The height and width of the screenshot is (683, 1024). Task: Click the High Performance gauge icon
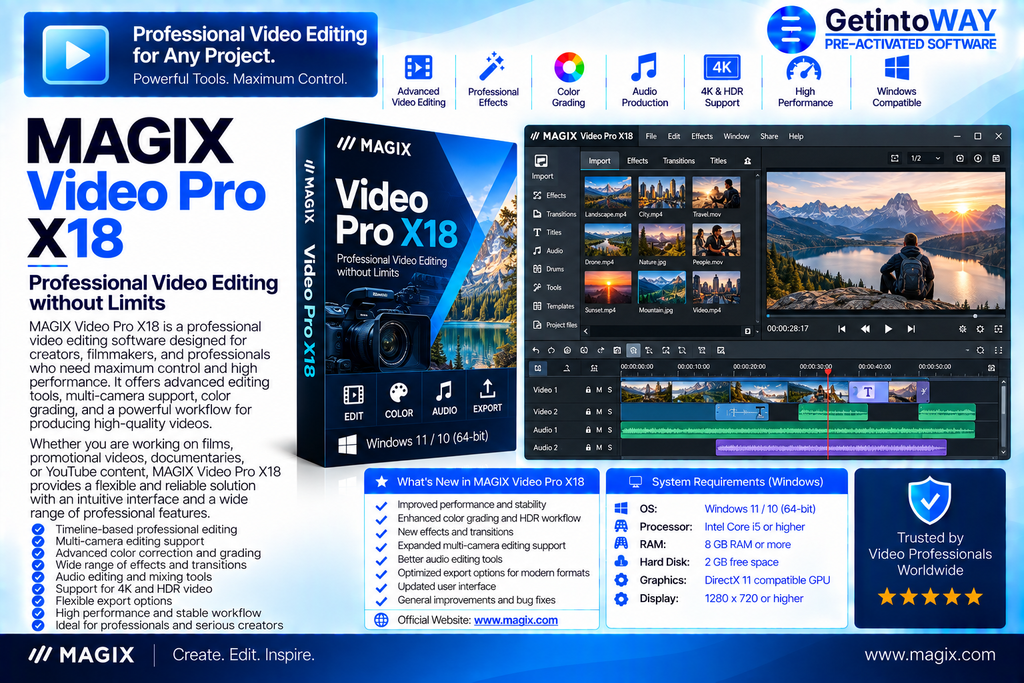[x=804, y=69]
